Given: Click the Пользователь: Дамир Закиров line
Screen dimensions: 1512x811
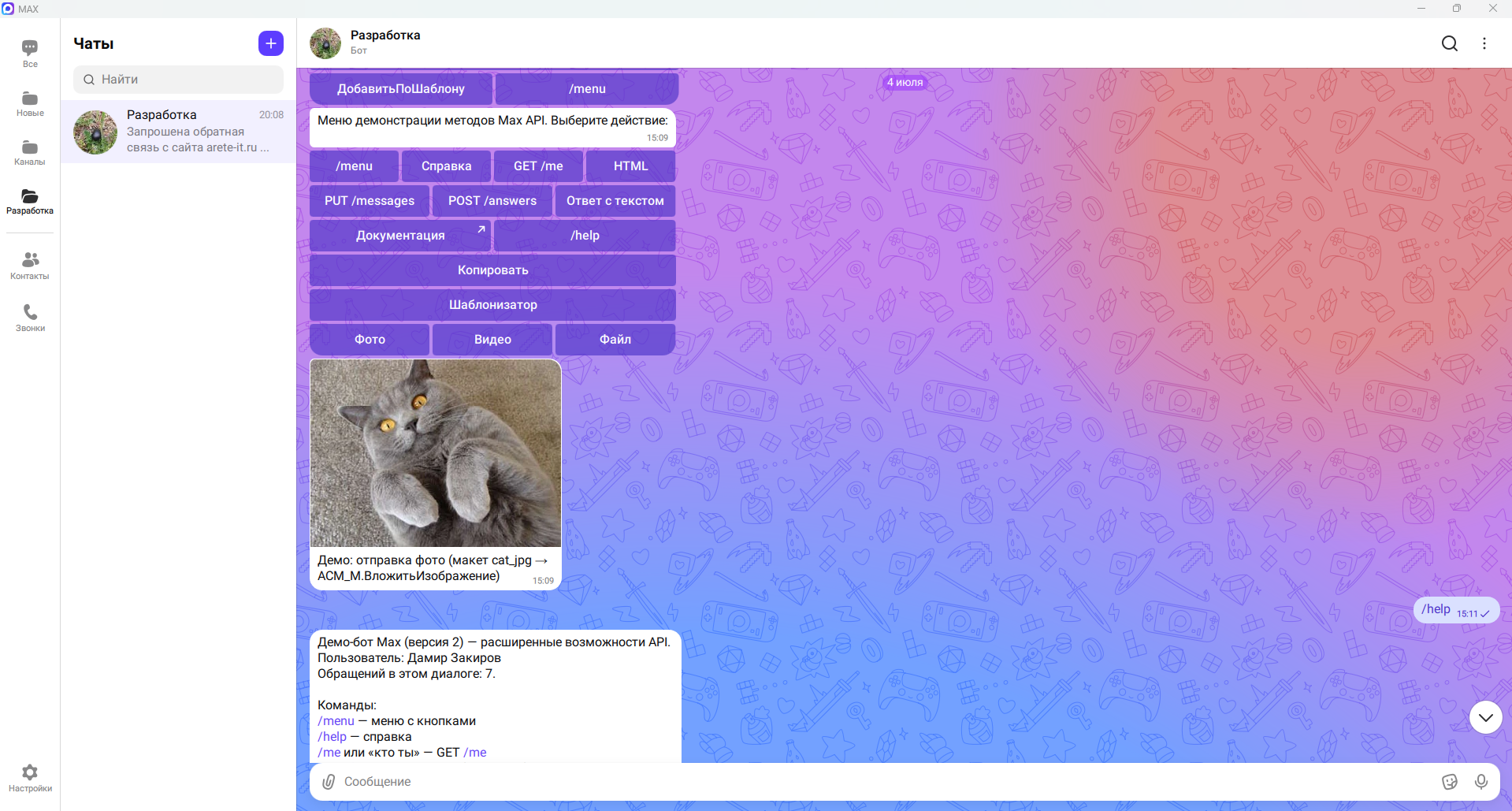Looking at the screenshot, I should pos(409,658).
